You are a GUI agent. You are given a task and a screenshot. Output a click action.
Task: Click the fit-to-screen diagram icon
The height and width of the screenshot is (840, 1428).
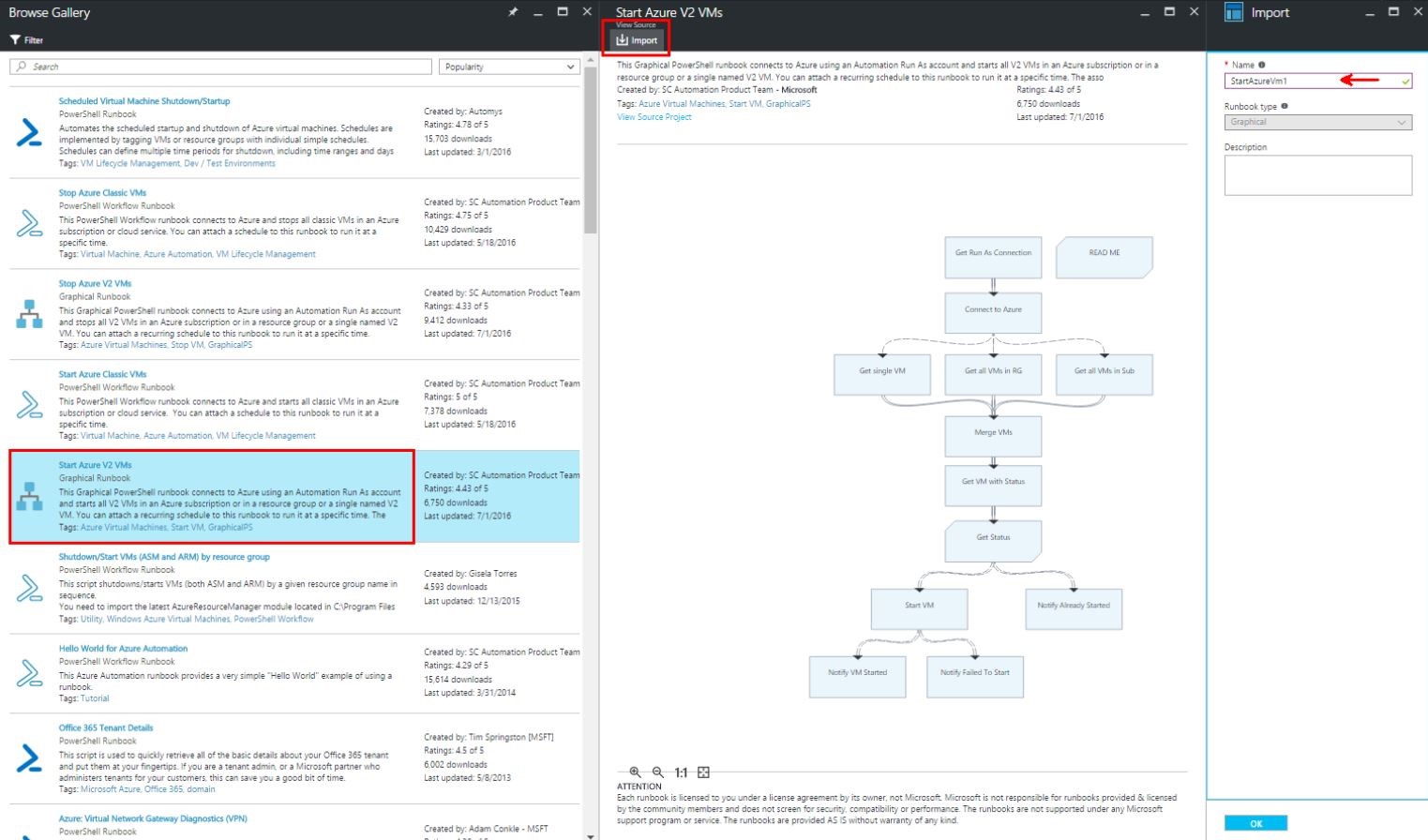pos(704,772)
